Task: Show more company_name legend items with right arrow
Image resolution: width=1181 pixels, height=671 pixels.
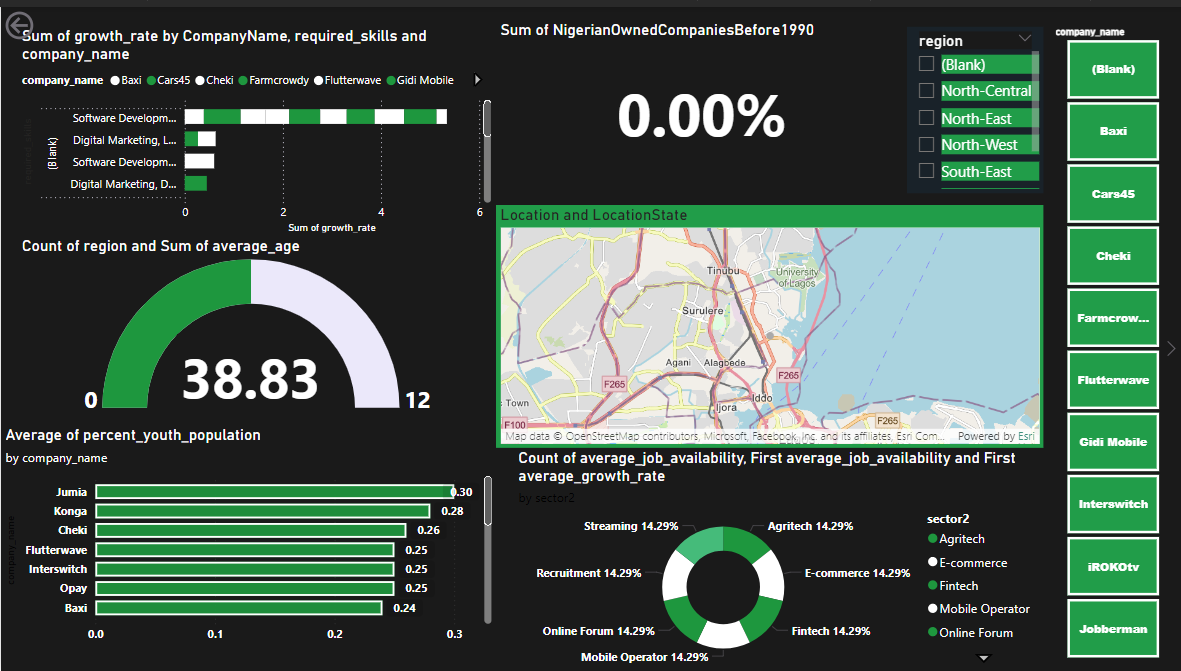Action: point(477,80)
